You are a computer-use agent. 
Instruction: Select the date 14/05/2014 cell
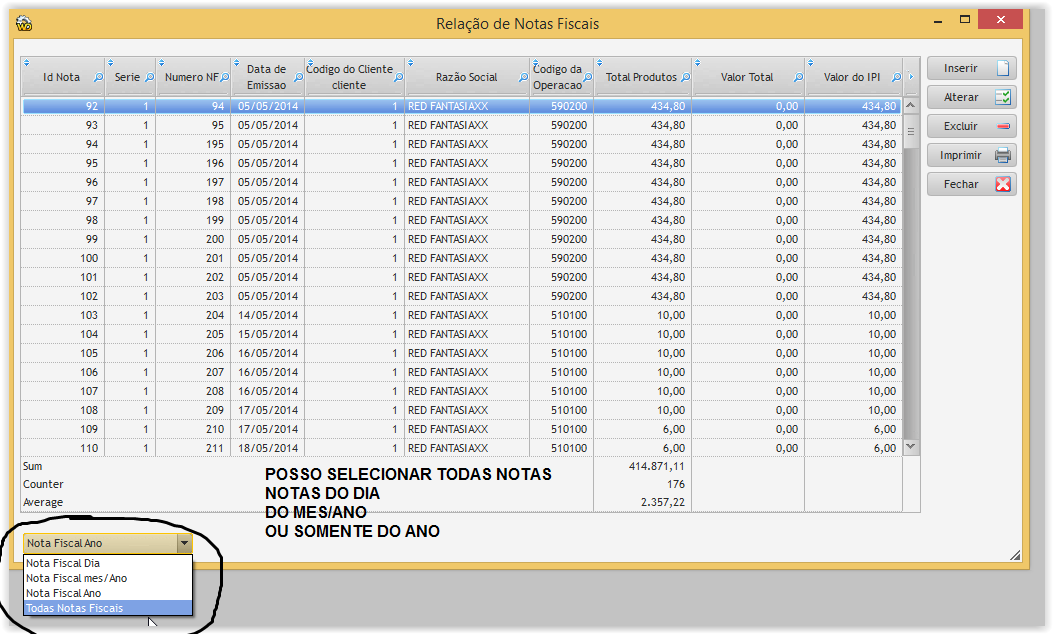pyautogui.click(x=267, y=315)
